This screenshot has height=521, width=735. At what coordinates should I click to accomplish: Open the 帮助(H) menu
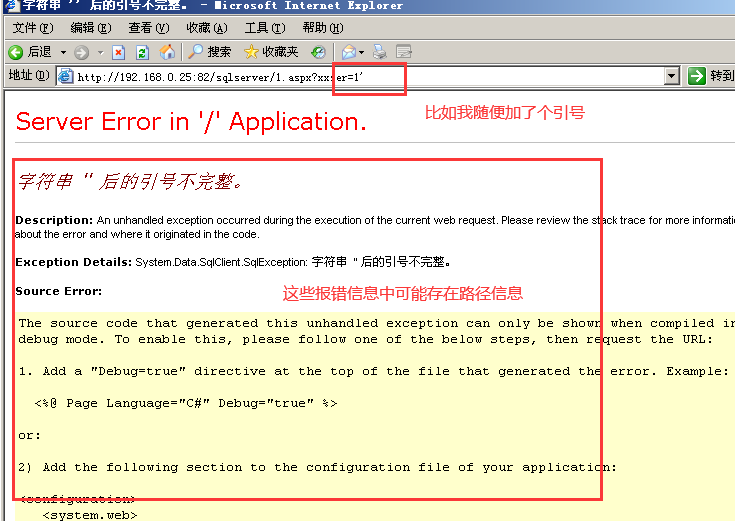[322, 28]
